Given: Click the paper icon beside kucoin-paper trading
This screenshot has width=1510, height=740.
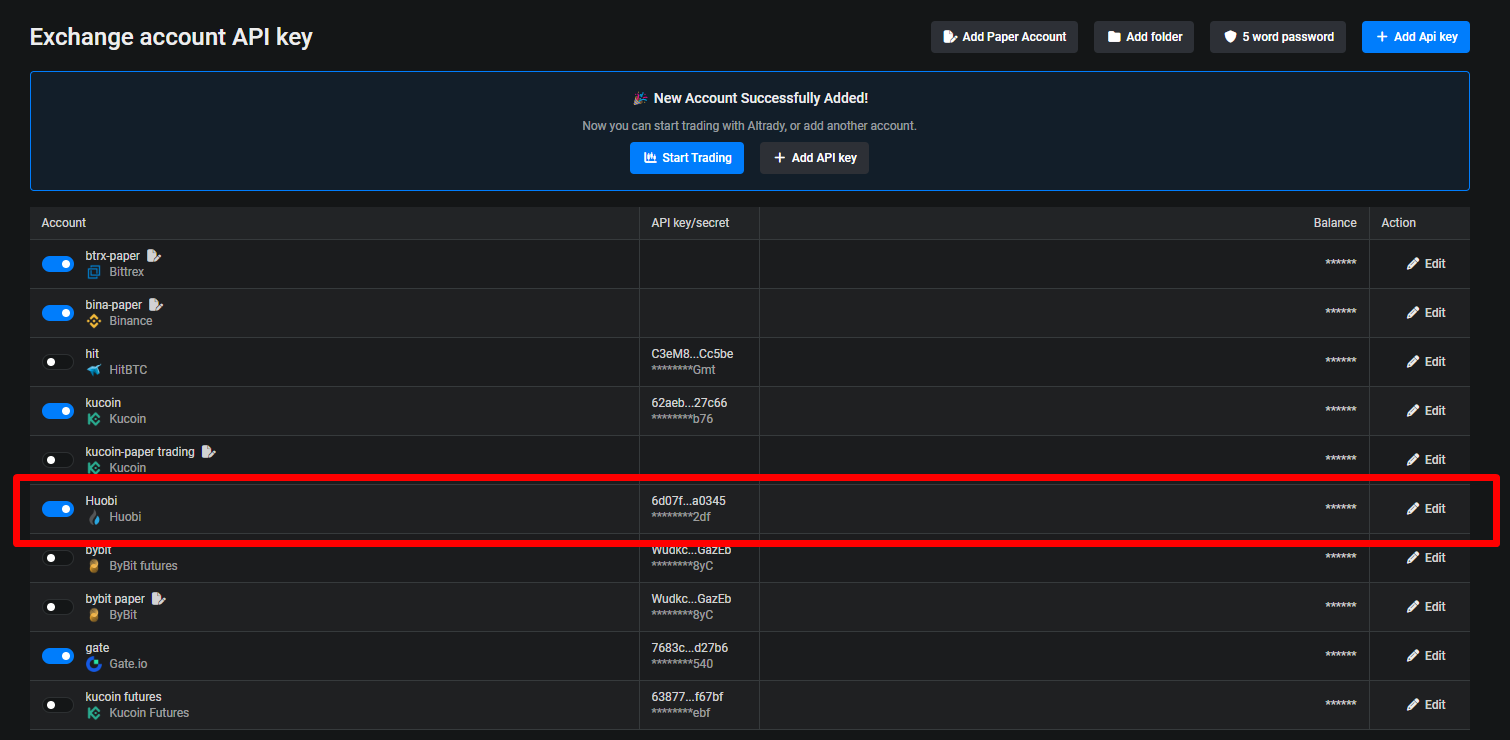Looking at the screenshot, I should click(209, 451).
